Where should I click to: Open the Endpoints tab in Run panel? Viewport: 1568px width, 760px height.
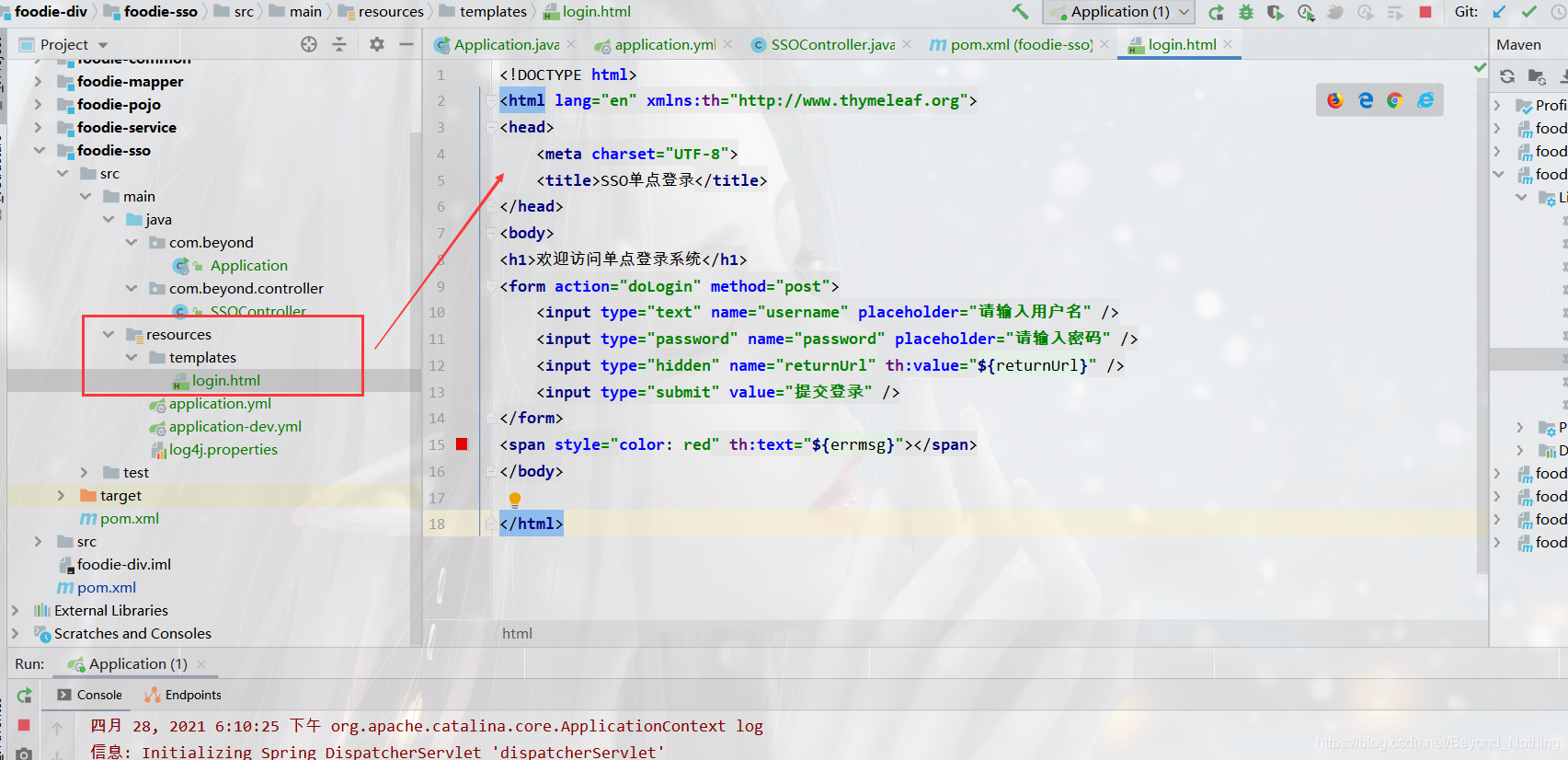(x=183, y=695)
